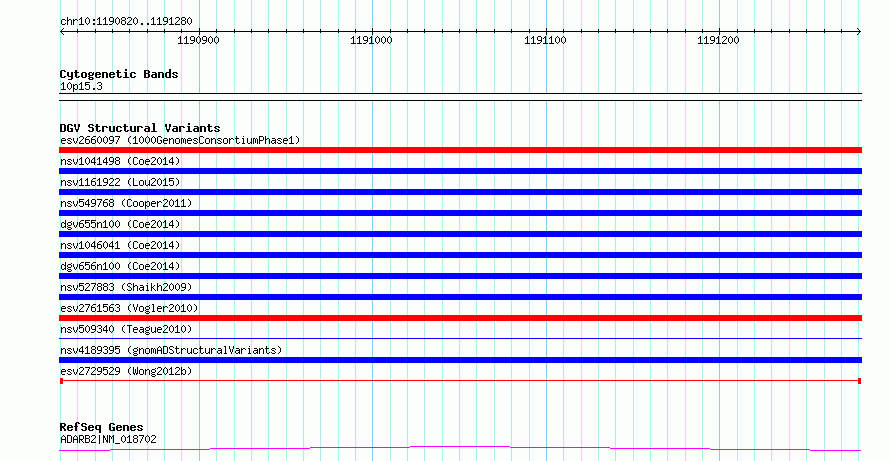Select the blue bar under nsv1041498

point(460,171)
